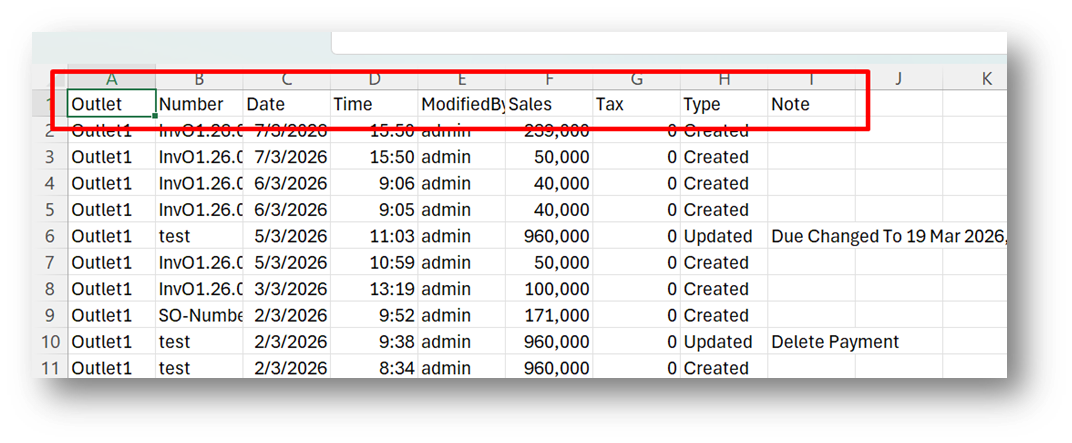The height and width of the screenshot is (443, 1072).
Task: Select the 13:19 time cell
Action: [x=374, y=289]
